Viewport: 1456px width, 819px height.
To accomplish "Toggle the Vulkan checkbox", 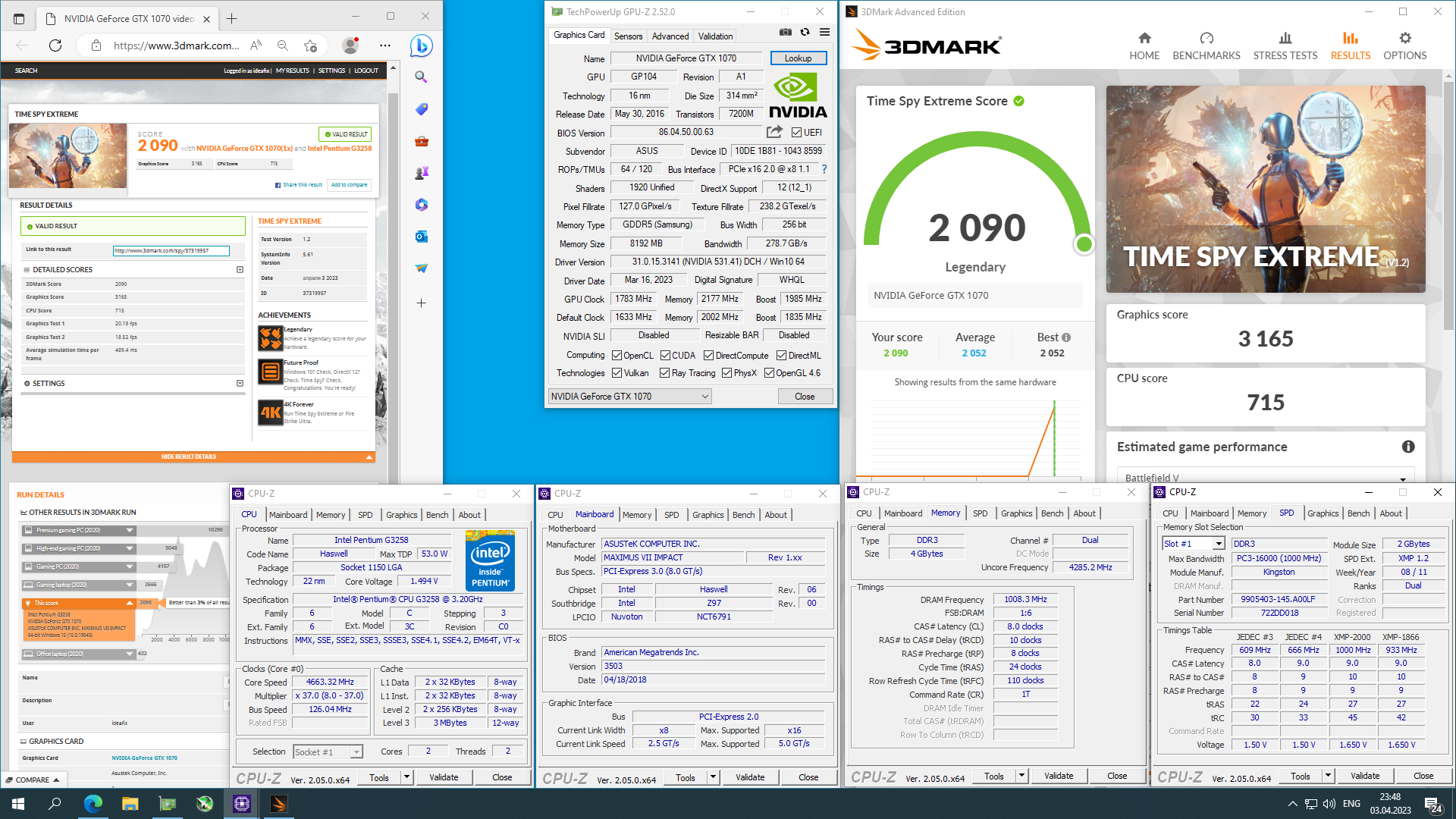I will 617,373.
